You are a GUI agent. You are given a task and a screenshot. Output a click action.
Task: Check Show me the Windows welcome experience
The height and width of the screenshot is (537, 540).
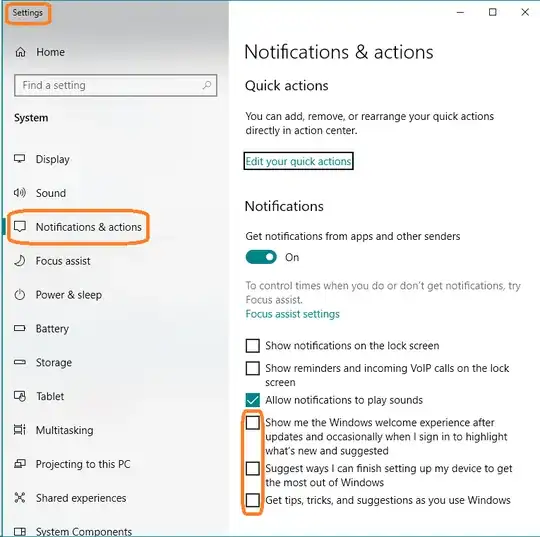252,423
